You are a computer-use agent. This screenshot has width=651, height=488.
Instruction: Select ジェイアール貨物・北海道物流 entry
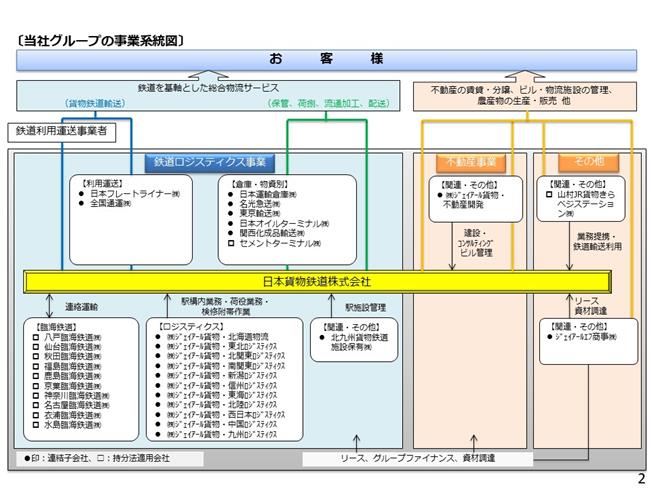212,337
